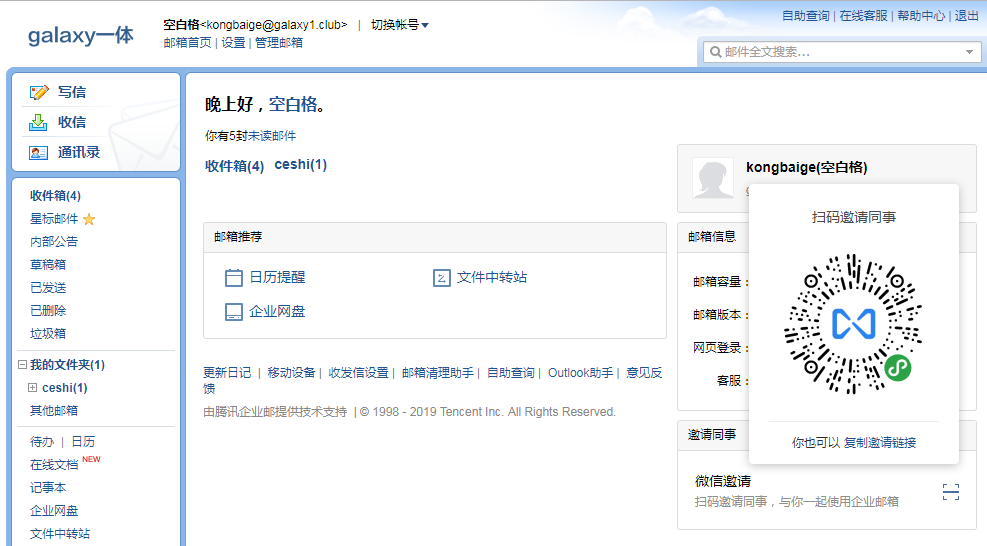Expand the search box options arrow

[969, 52]
